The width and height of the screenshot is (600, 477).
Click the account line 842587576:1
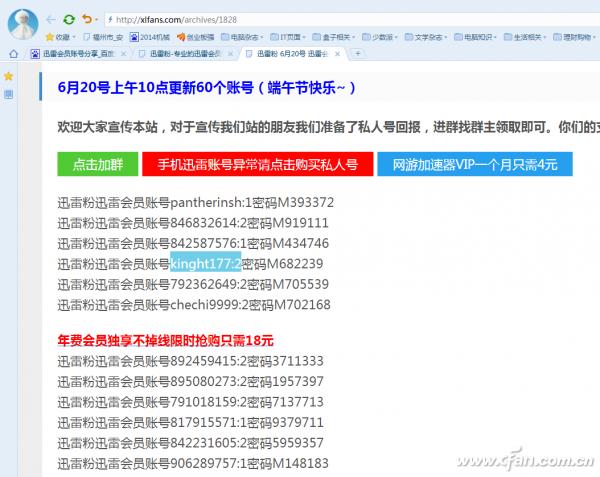[x=193, y=243]
